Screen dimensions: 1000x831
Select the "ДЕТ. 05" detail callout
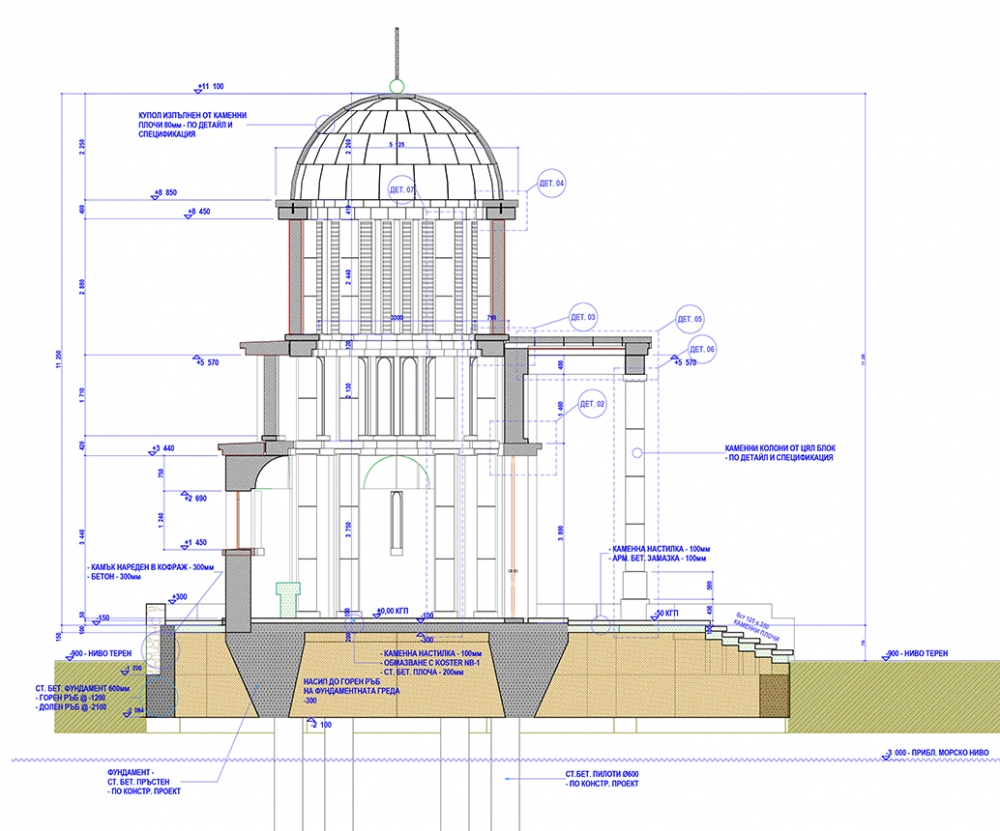689,319
